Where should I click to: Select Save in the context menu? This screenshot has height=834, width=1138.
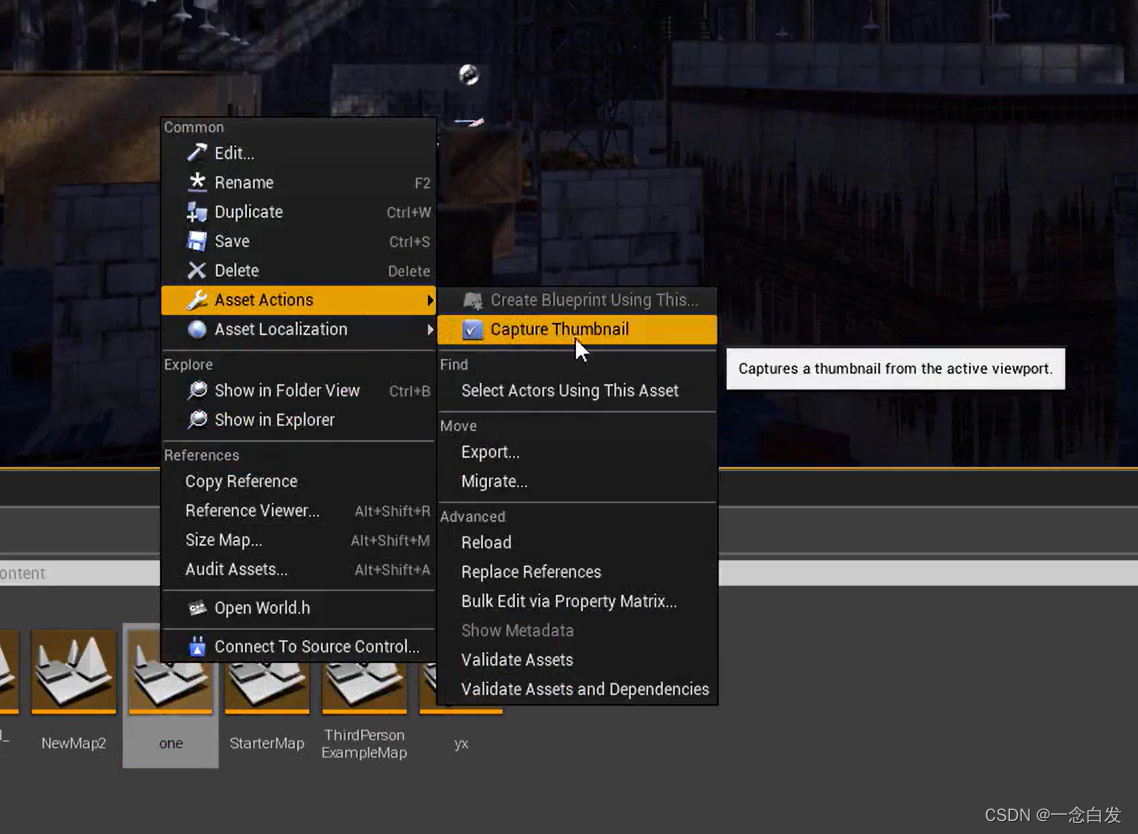[x=298, y=241]
